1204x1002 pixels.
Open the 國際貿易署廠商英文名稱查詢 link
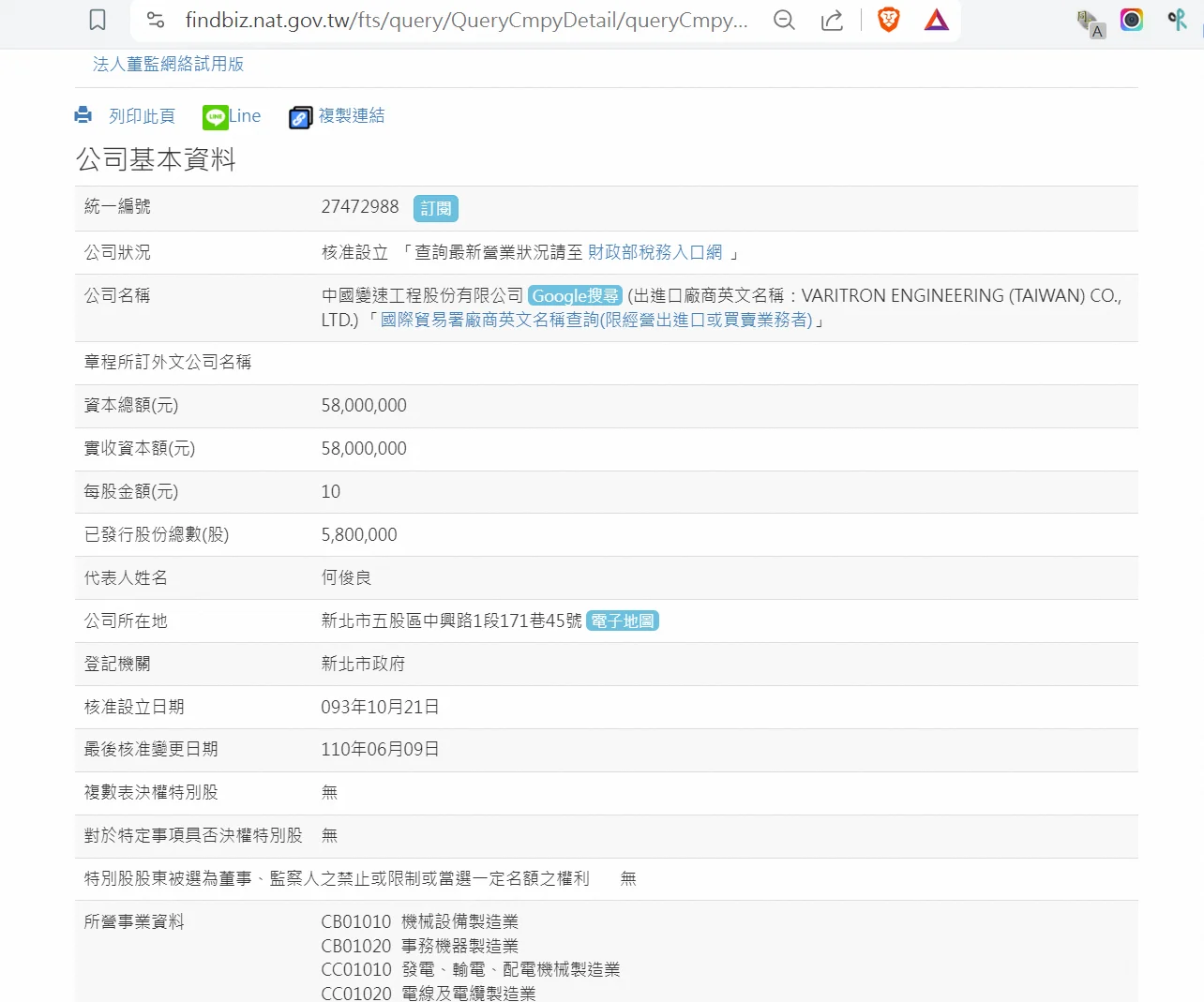pyautogui.click(x=596, y=320)
